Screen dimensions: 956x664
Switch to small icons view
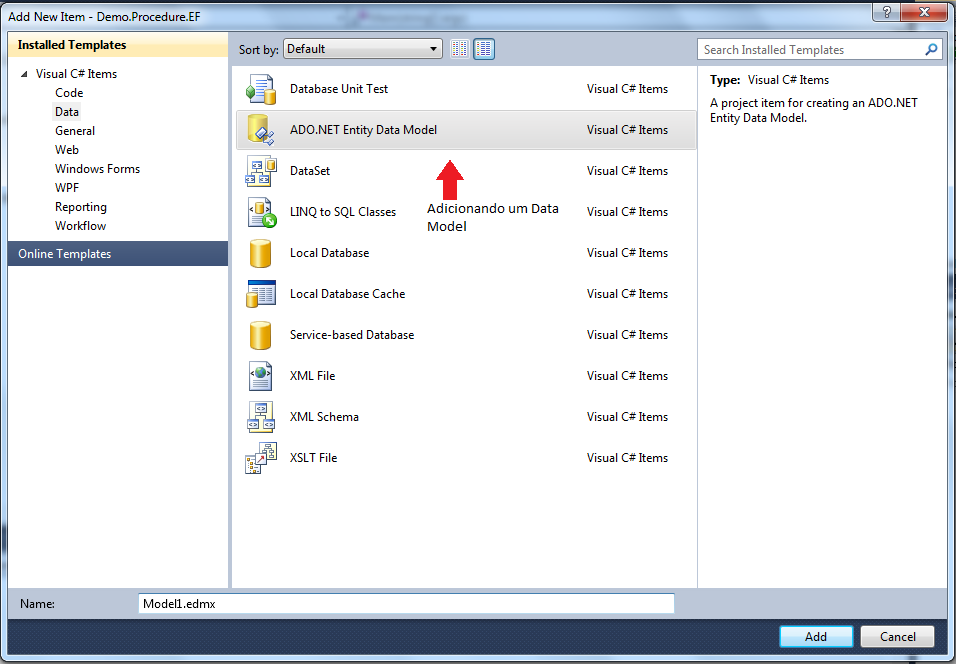pos(460,49)
